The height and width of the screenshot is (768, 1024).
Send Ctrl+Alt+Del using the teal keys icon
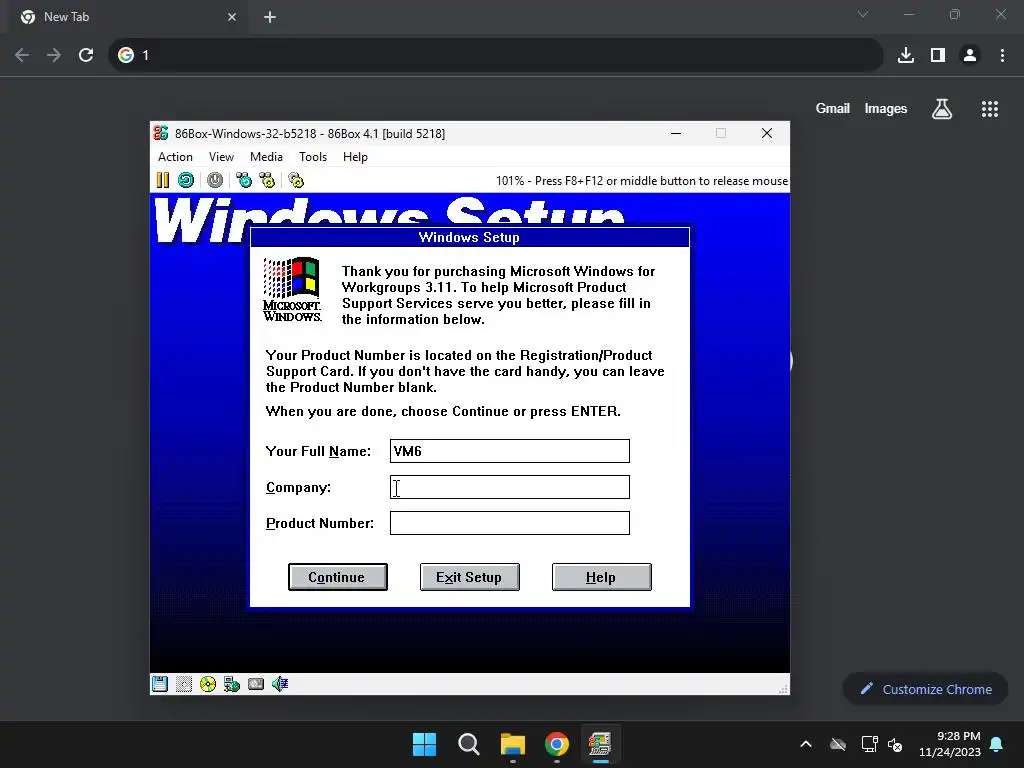pos(244,180)
